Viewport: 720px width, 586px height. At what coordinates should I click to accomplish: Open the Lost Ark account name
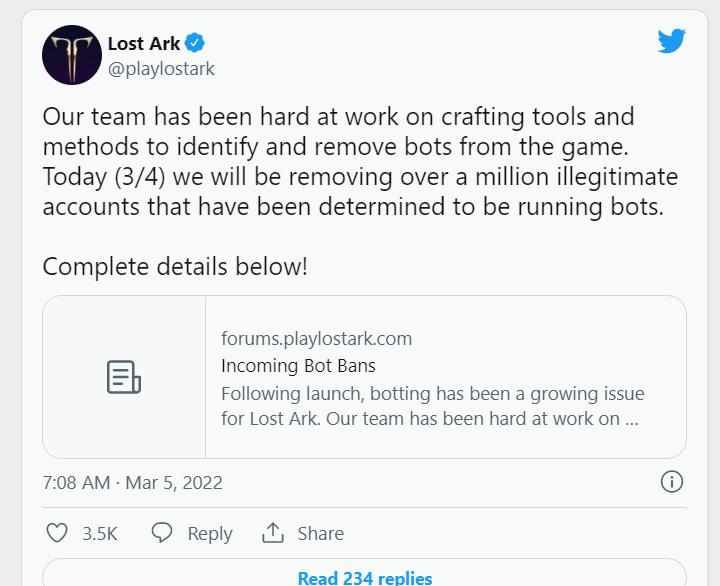coord(144,44)
